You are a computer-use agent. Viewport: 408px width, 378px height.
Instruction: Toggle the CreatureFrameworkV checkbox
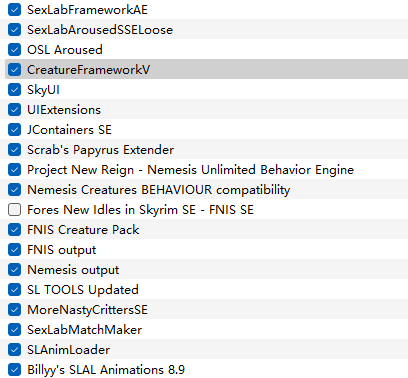[x=14, y=70]
